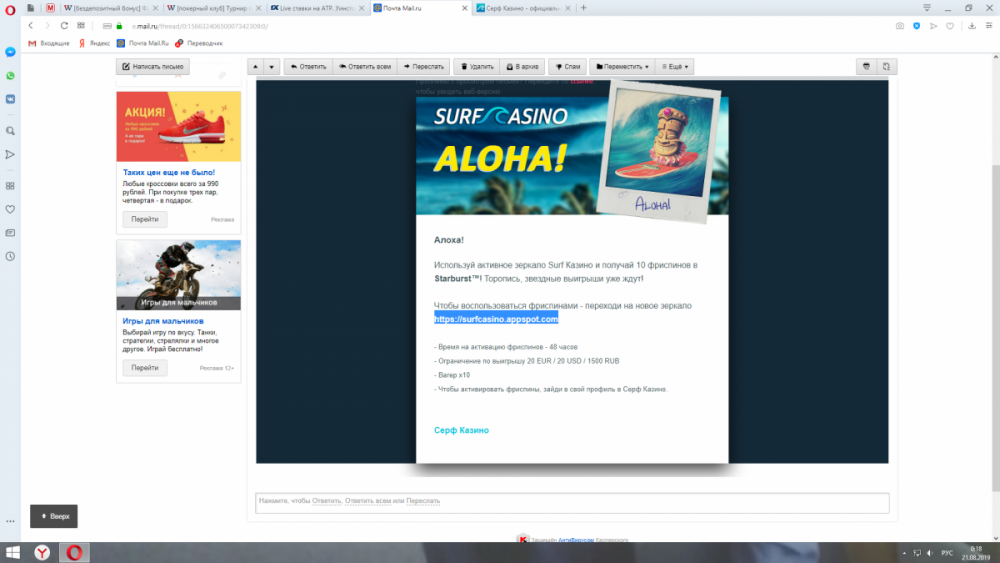This screenshot has width=1000, height=563.
Task: Open bookmarks heart icon in sidebar
Action: [10, 210]
